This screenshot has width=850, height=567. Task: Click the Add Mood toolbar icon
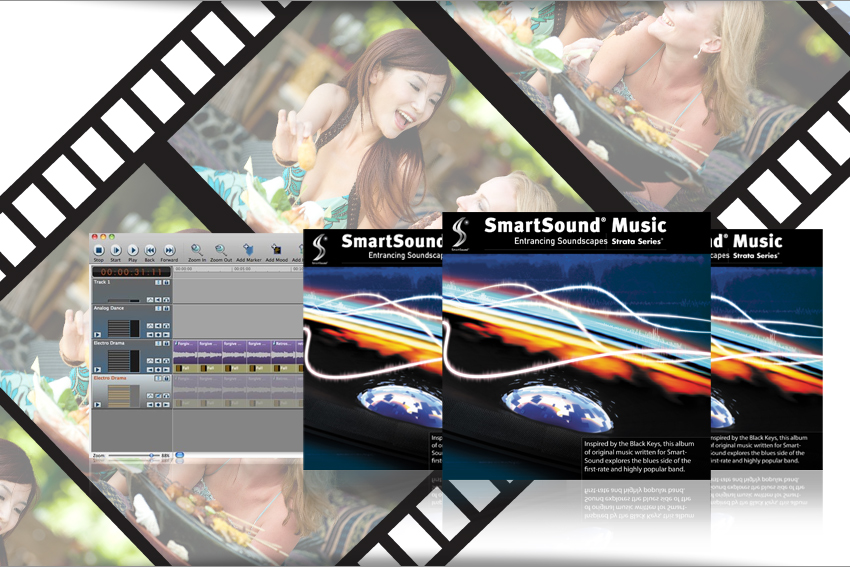pos(276,250)
